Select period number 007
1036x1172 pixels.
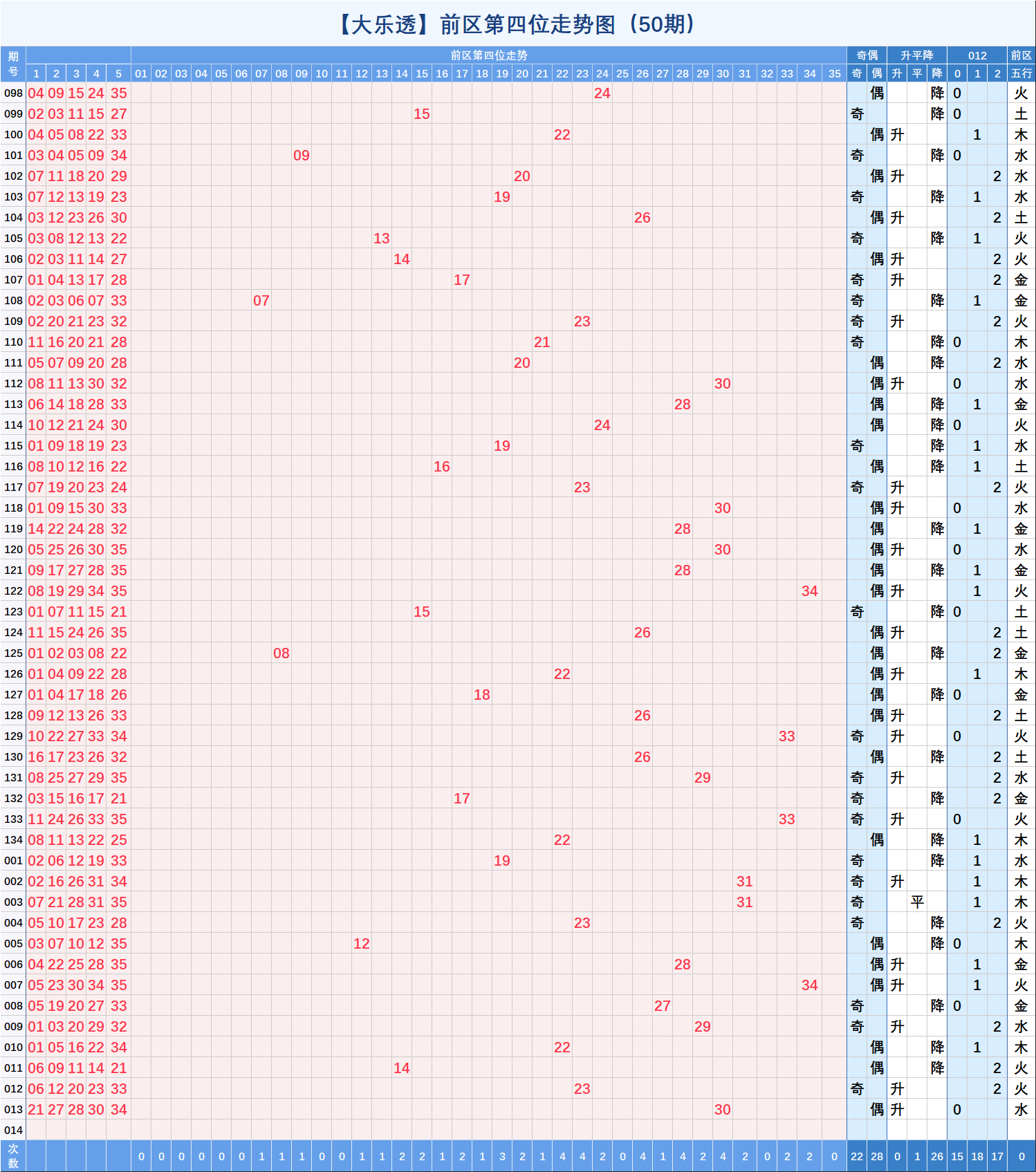point(13,985)
